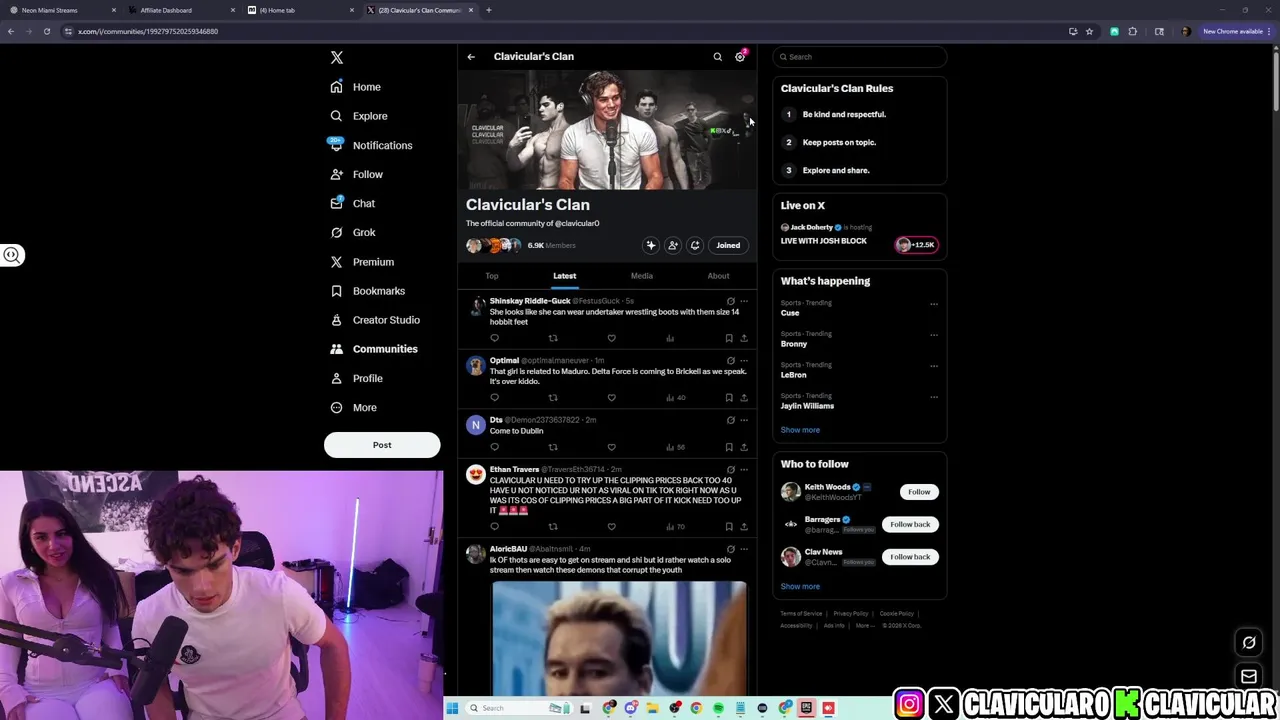Like Ethan Travers' post
Screen dimensions: 1280x720
point(611,527)
